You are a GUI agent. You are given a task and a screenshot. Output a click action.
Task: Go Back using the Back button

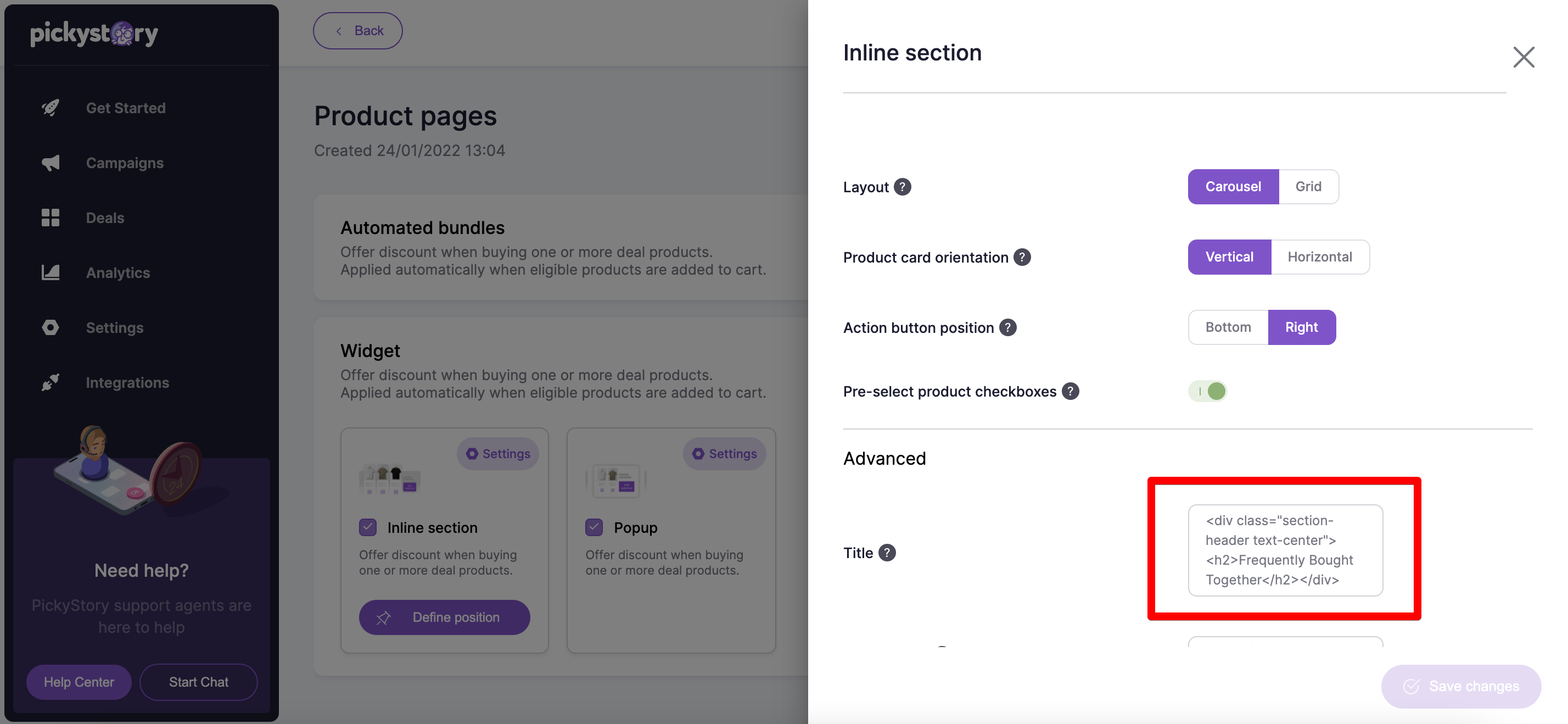[358, 30]
